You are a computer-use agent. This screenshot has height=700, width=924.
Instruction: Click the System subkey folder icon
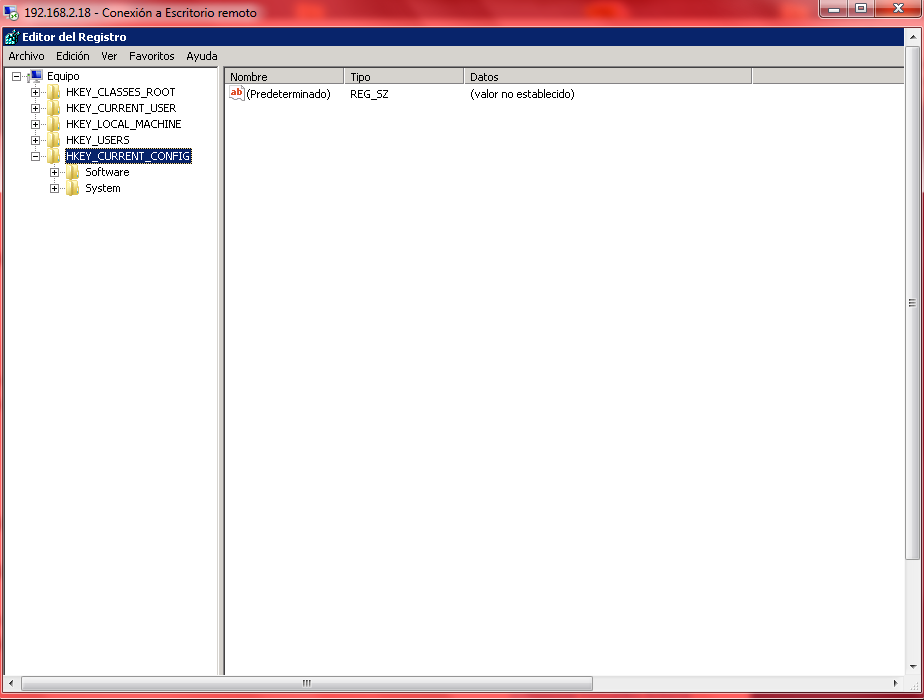(73, 188)
